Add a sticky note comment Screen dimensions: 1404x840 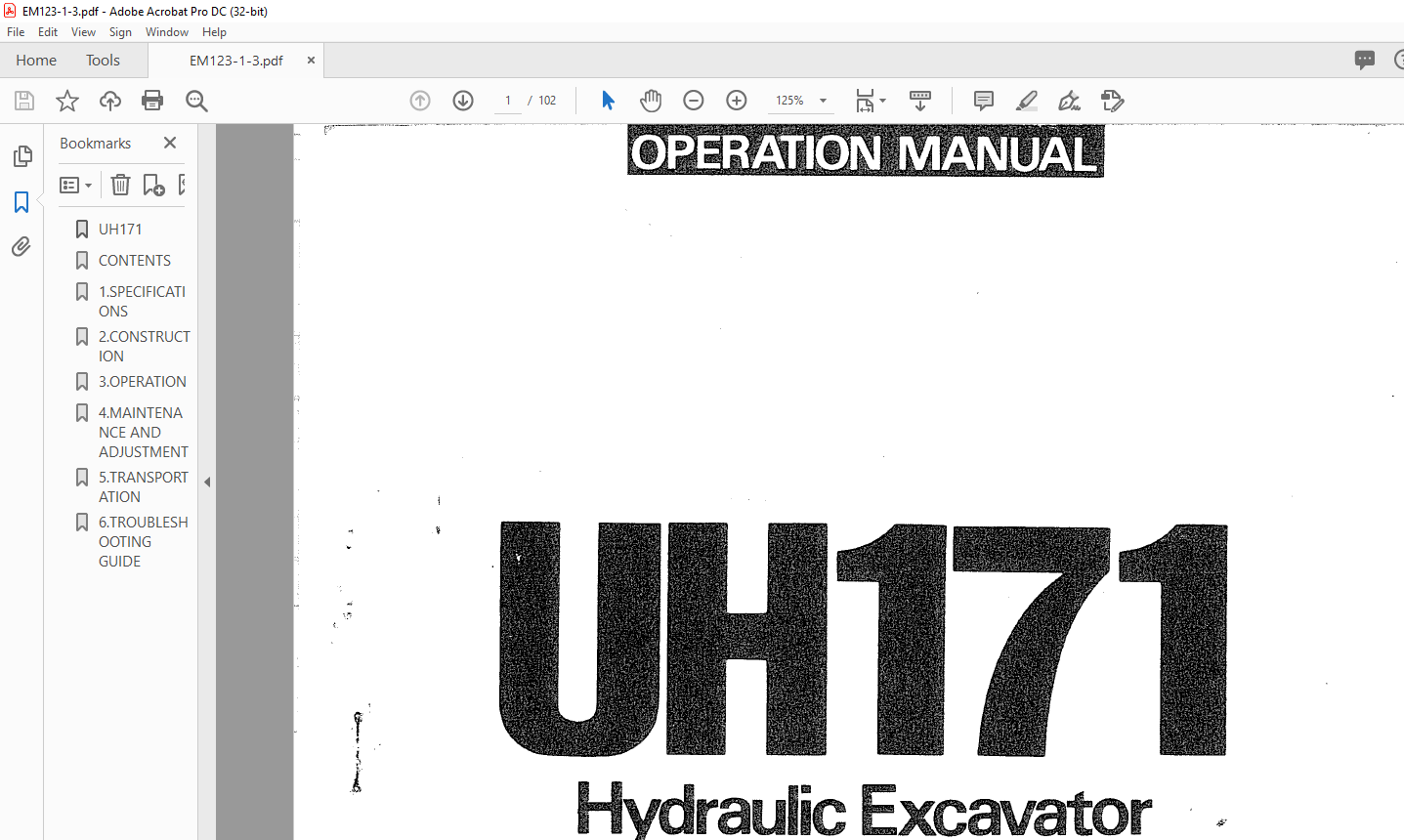(984, 101)
